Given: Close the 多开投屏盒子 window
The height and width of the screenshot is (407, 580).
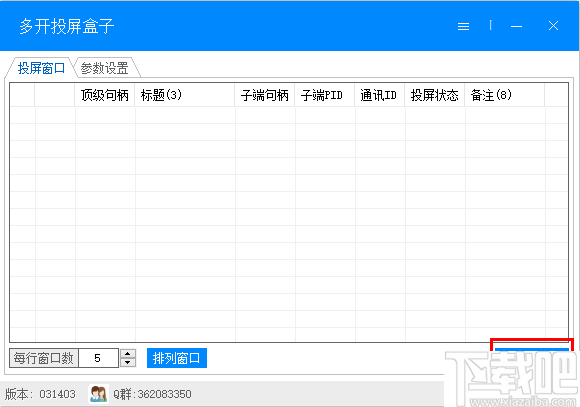Looking at the screenshot, I should pos(553,26).
